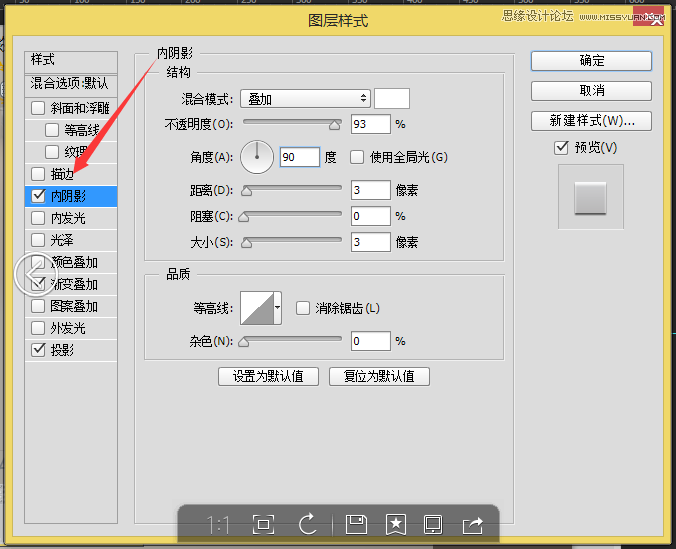676x549 pixels.
Task: Select the 内发光 style row label
Action: point(68,218)
